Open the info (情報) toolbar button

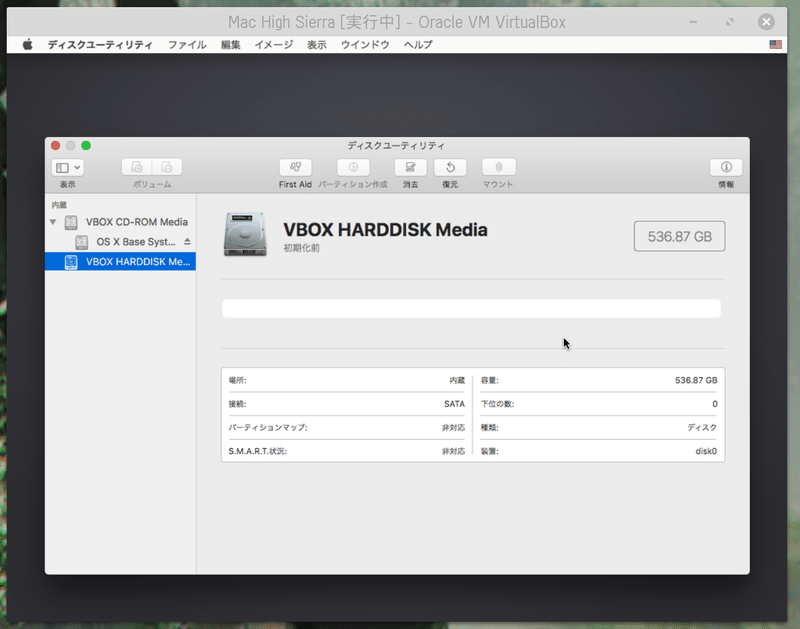(726, 167)
